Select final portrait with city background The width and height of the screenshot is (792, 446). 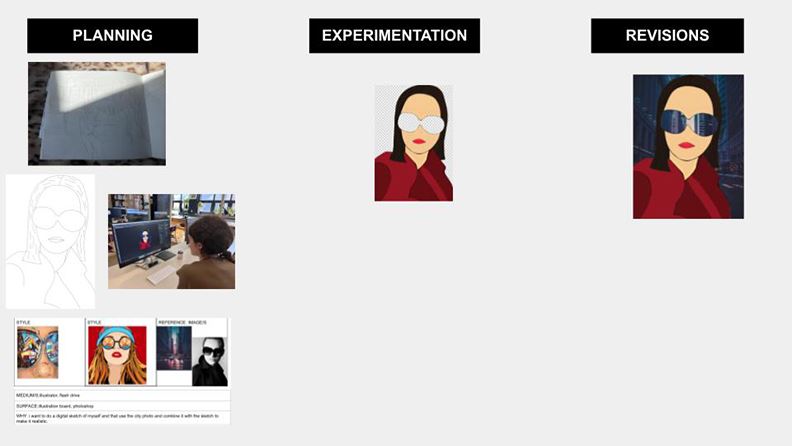(x=688, y=146)
